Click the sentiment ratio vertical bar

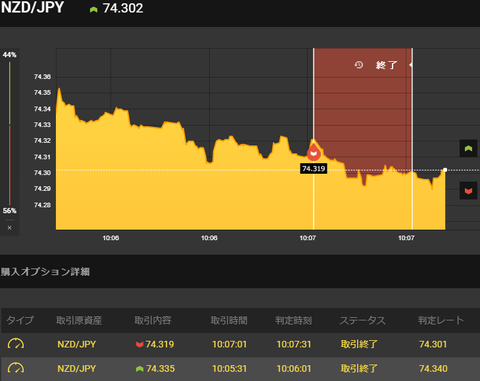(10, 133)
